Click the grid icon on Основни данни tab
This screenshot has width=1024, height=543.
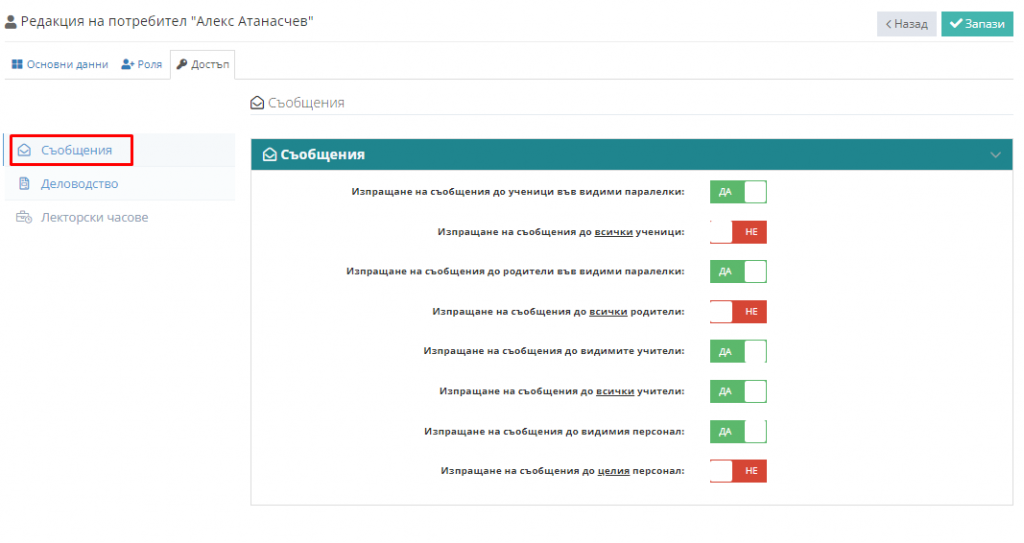click(17, 64)
